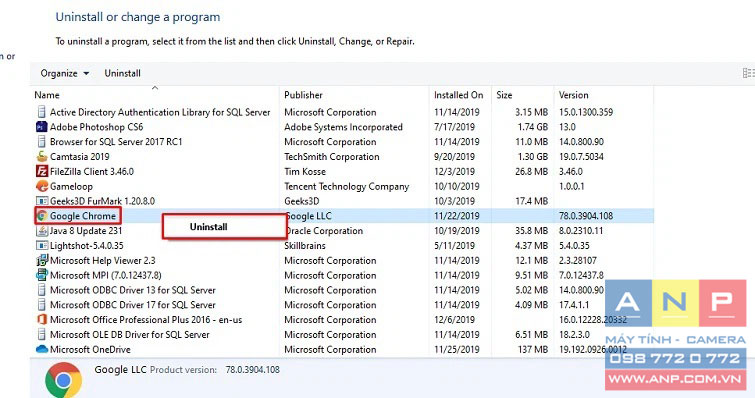Select the Microsoft OneDrive cloud icon
The image size is (755, 398).
[42, 349]
